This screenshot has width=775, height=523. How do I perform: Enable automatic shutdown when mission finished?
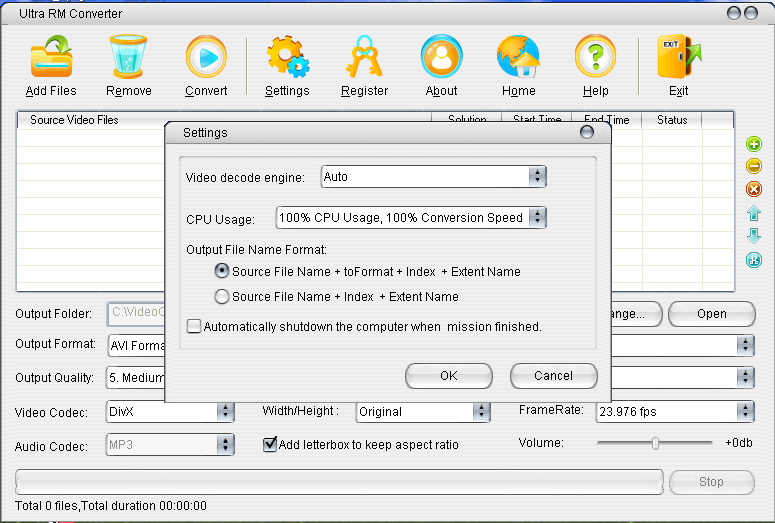194,326
